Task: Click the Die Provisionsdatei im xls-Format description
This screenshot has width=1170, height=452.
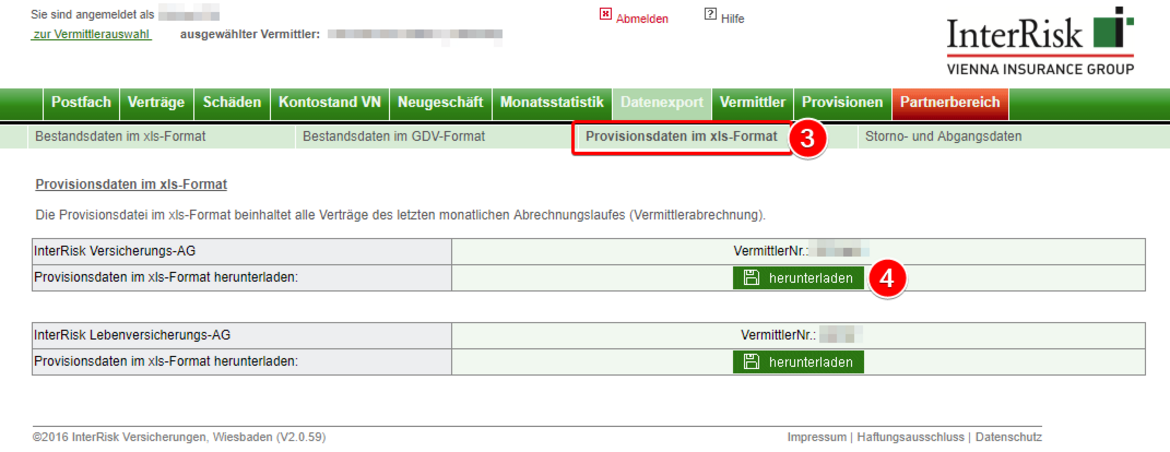Action: [x=401, y=216]
